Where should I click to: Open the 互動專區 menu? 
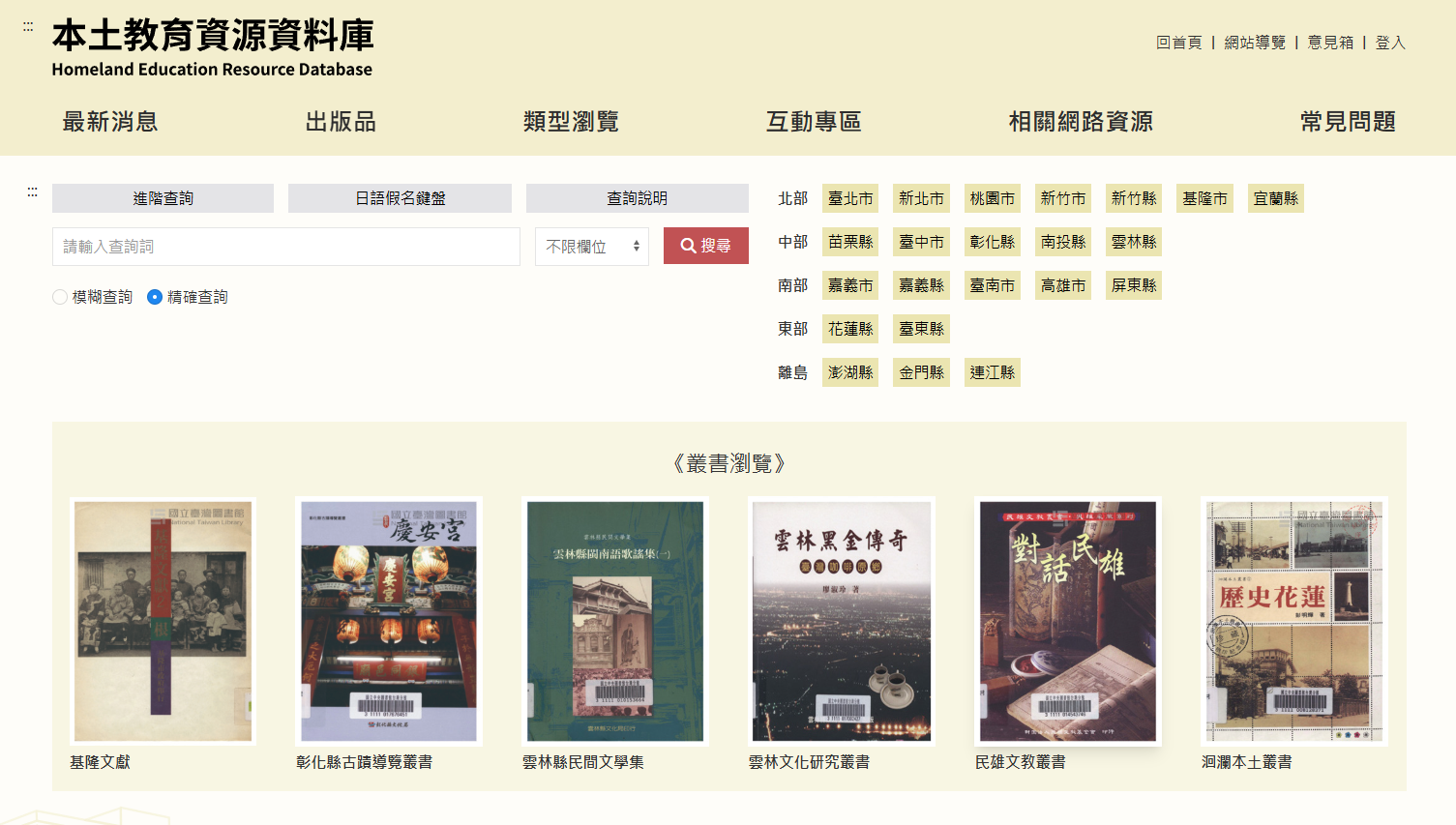815,122
